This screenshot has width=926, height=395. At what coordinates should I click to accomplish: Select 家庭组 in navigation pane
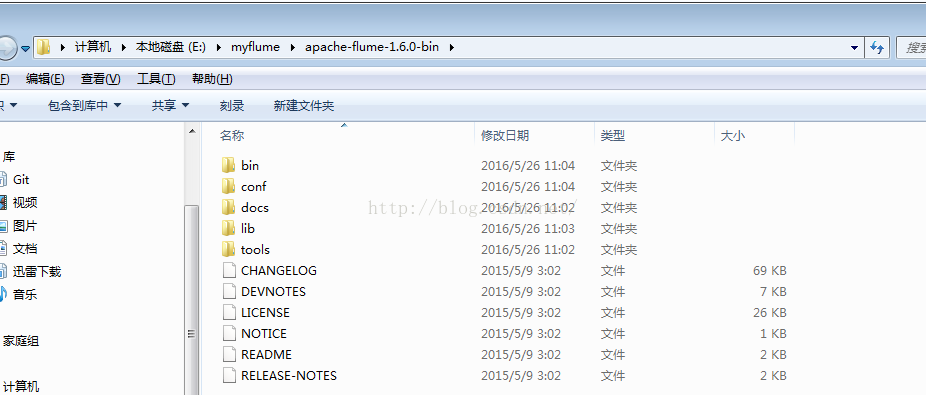click(x=21, y=341)
